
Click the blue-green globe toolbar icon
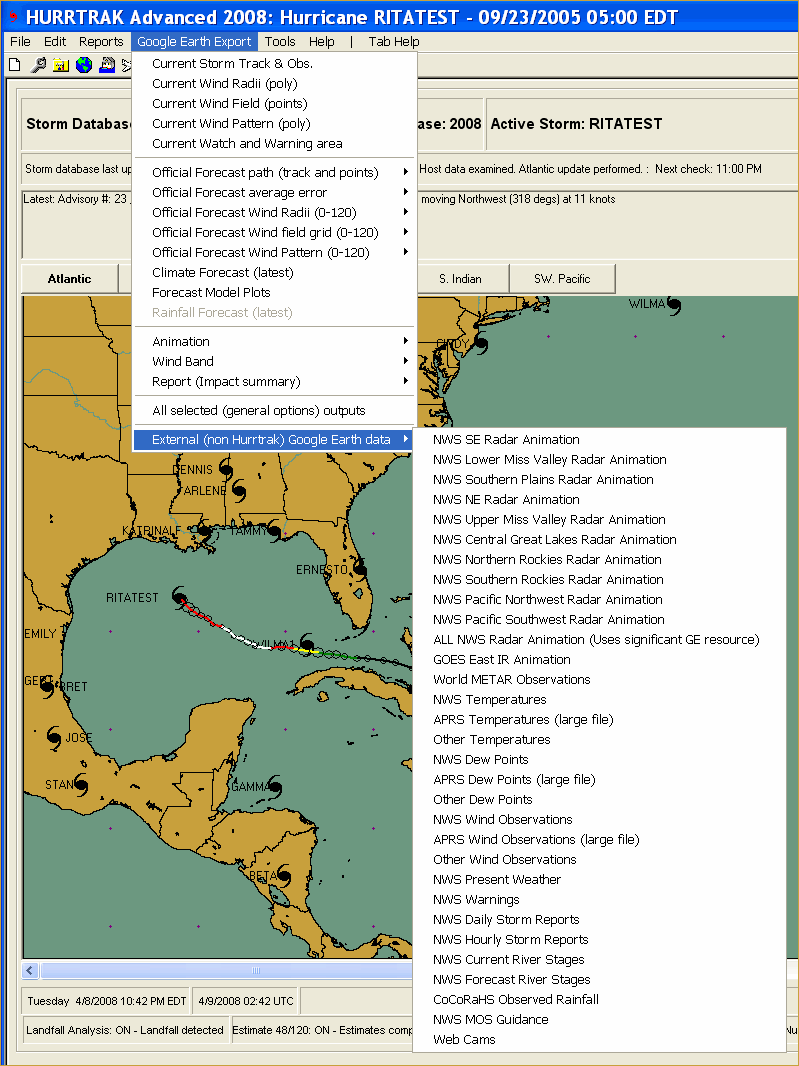click(84, 65)
